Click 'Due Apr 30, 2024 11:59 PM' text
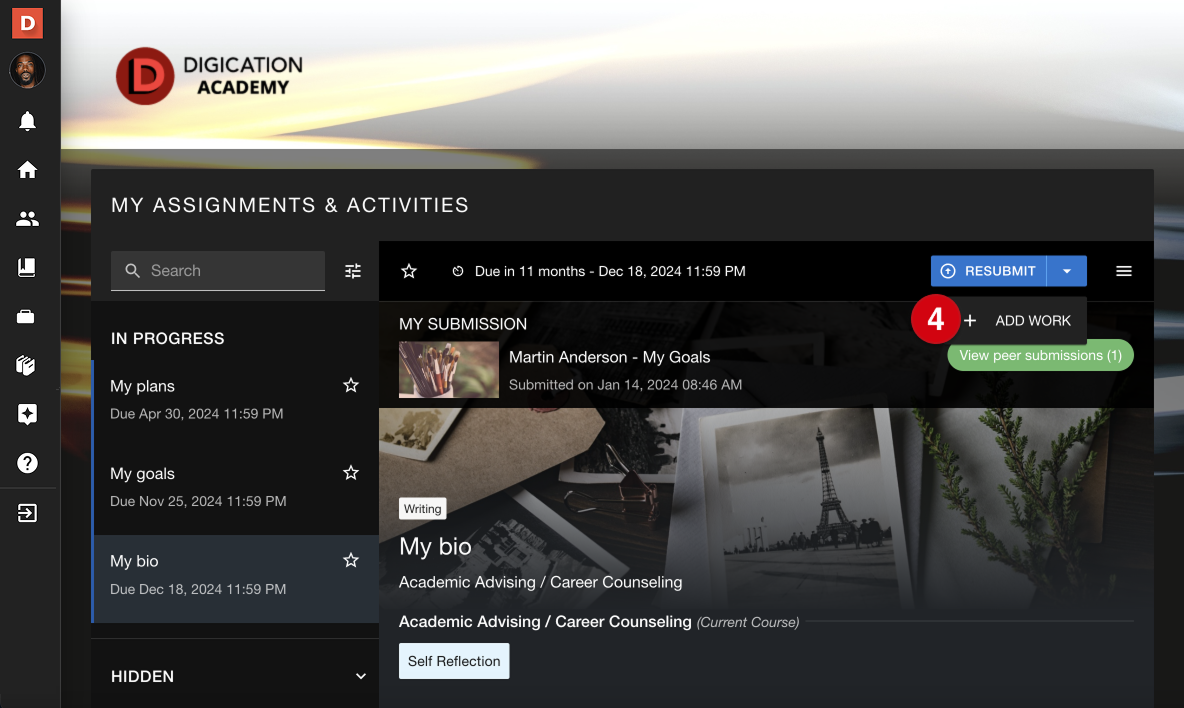 pyautogui.click(x=196, y=414)
